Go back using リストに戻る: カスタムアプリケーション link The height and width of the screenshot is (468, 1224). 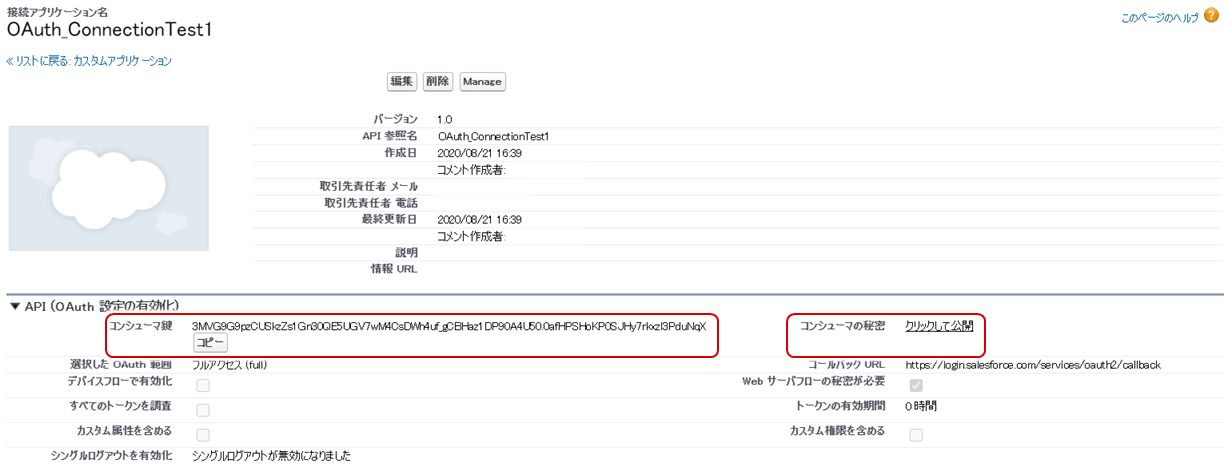coord(89,61)
